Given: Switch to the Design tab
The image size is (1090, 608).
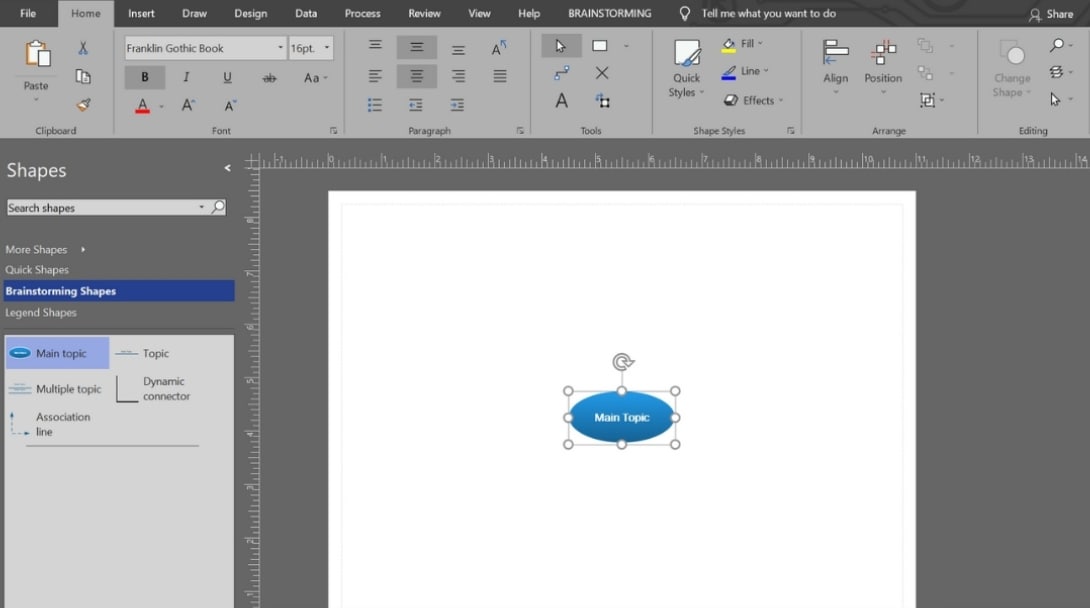Looking at the screenshot, I should 251,13.
